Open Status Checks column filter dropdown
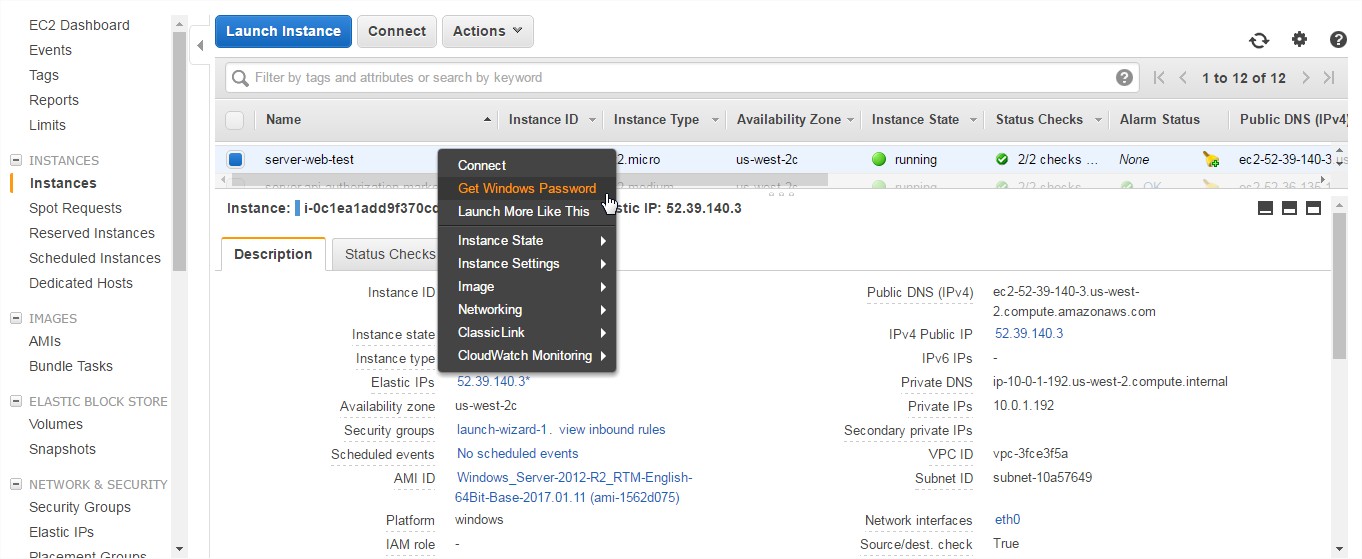Screen dimensions: 1362x559 click(1096, 120)
